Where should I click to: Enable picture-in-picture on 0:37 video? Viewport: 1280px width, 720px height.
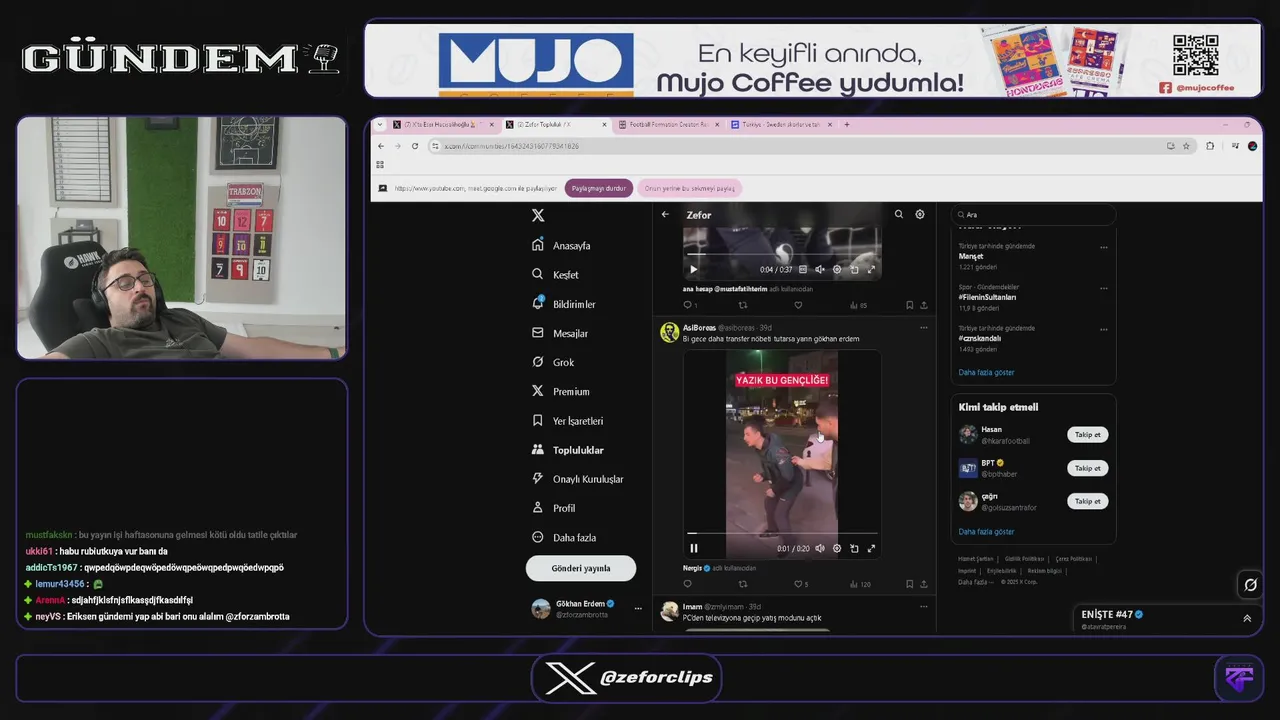pyautogui.click(x=854, y=269)
